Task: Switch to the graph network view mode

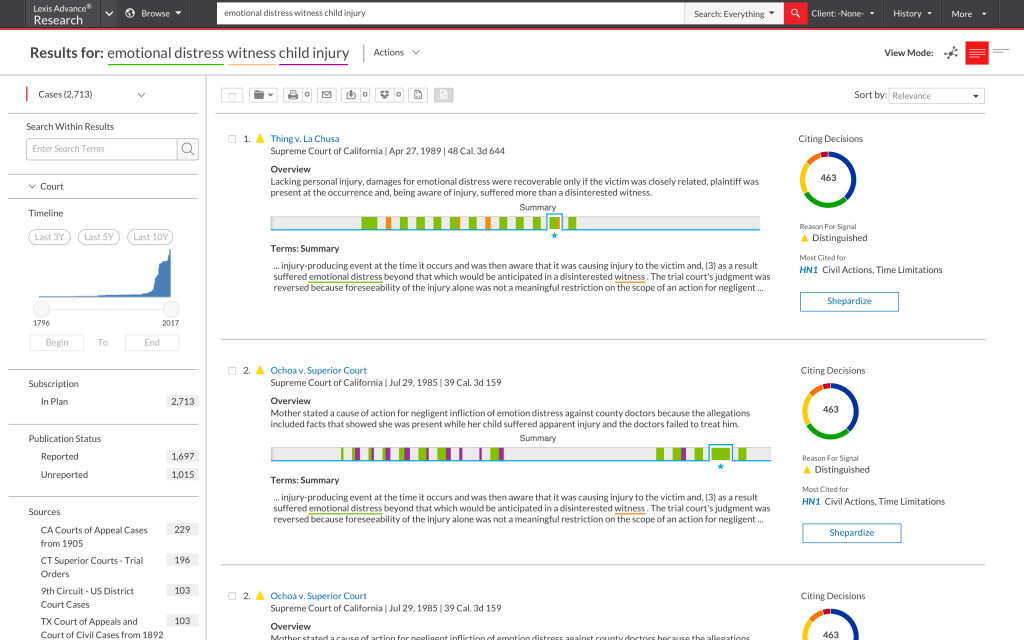Action: click(950, 53)
